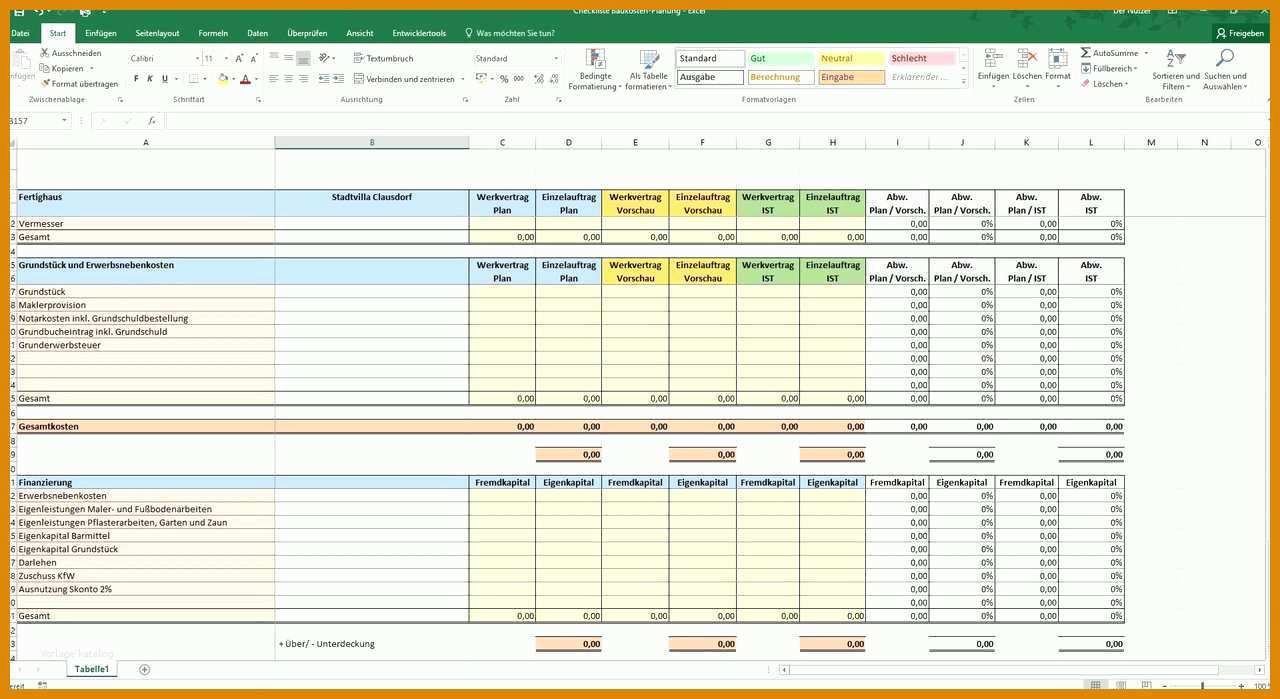
Task: Align text left in cell
Action: (x=274, y=79)
